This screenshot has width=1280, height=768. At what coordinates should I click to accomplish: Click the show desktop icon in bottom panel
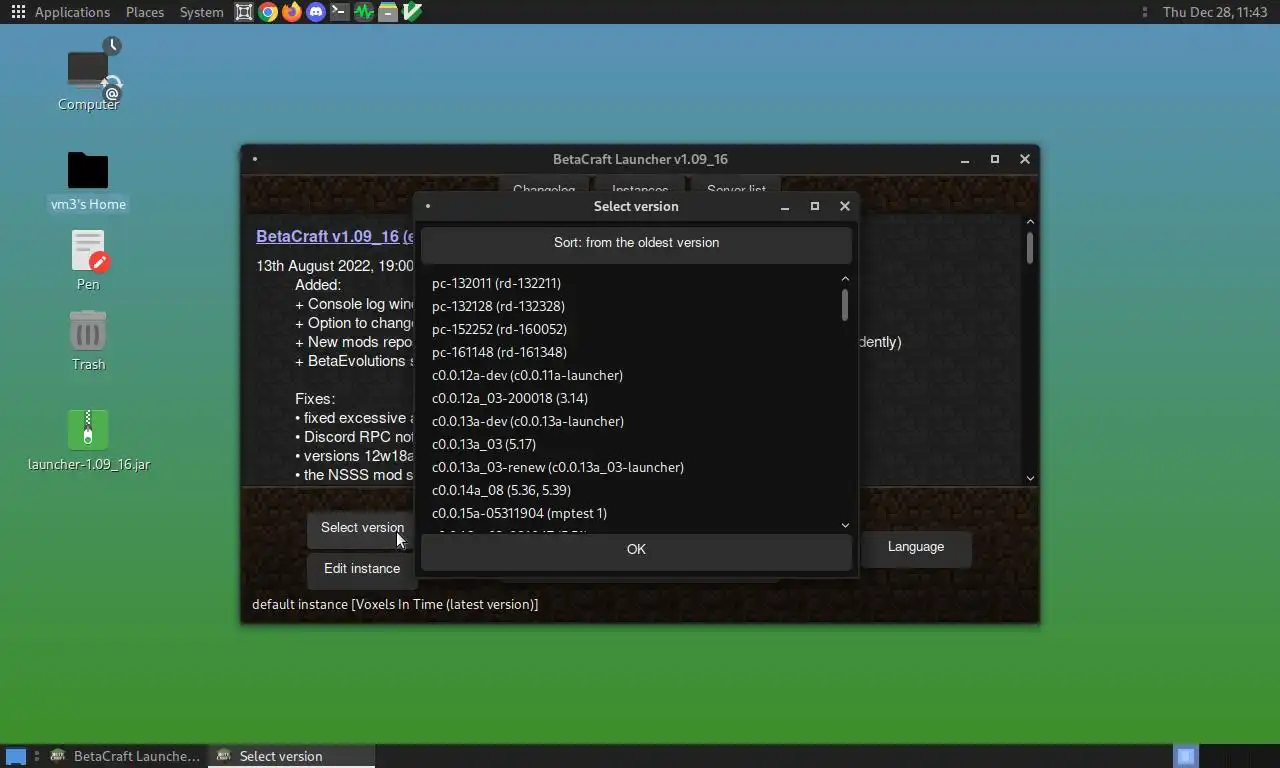(16, 756)
